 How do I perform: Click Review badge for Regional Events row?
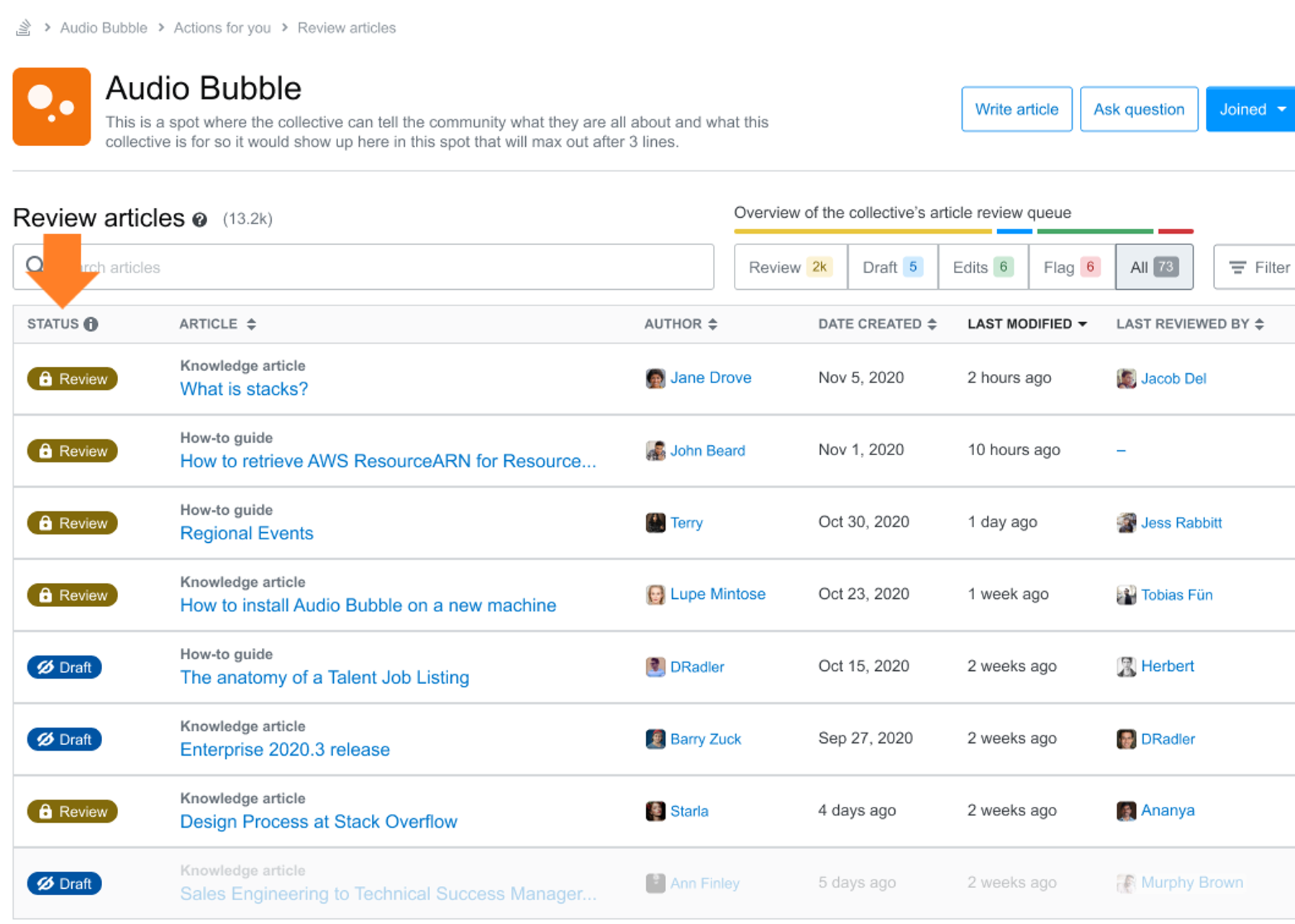73,523
